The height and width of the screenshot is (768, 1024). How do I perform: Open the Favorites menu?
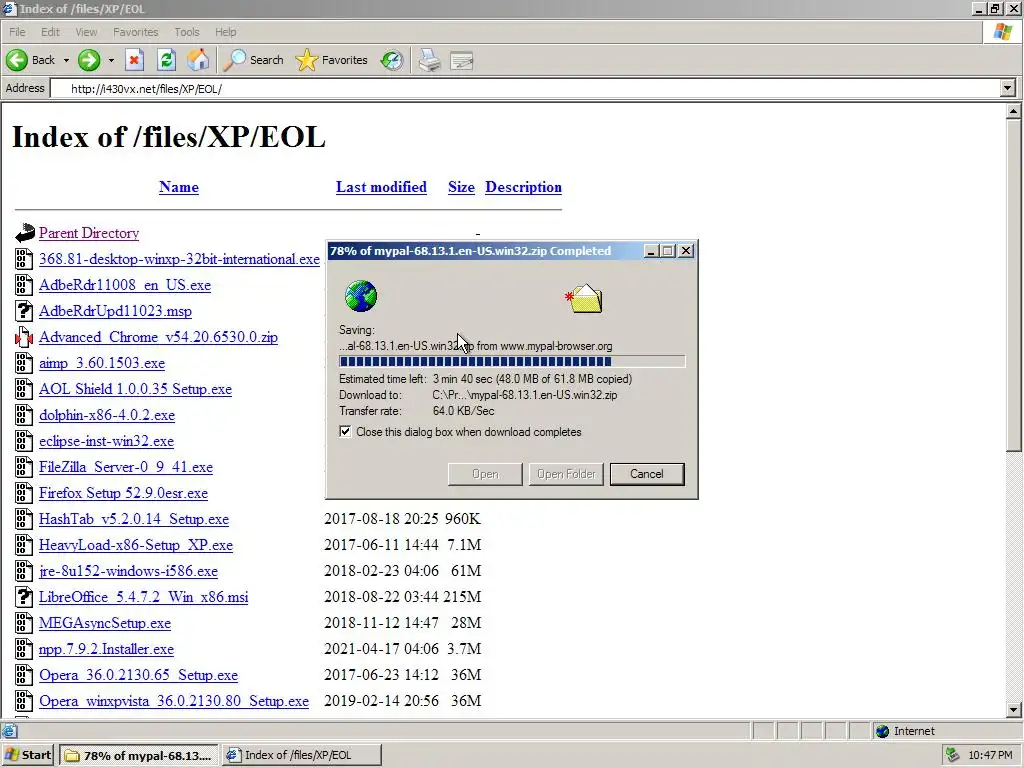tap(135, 32)
